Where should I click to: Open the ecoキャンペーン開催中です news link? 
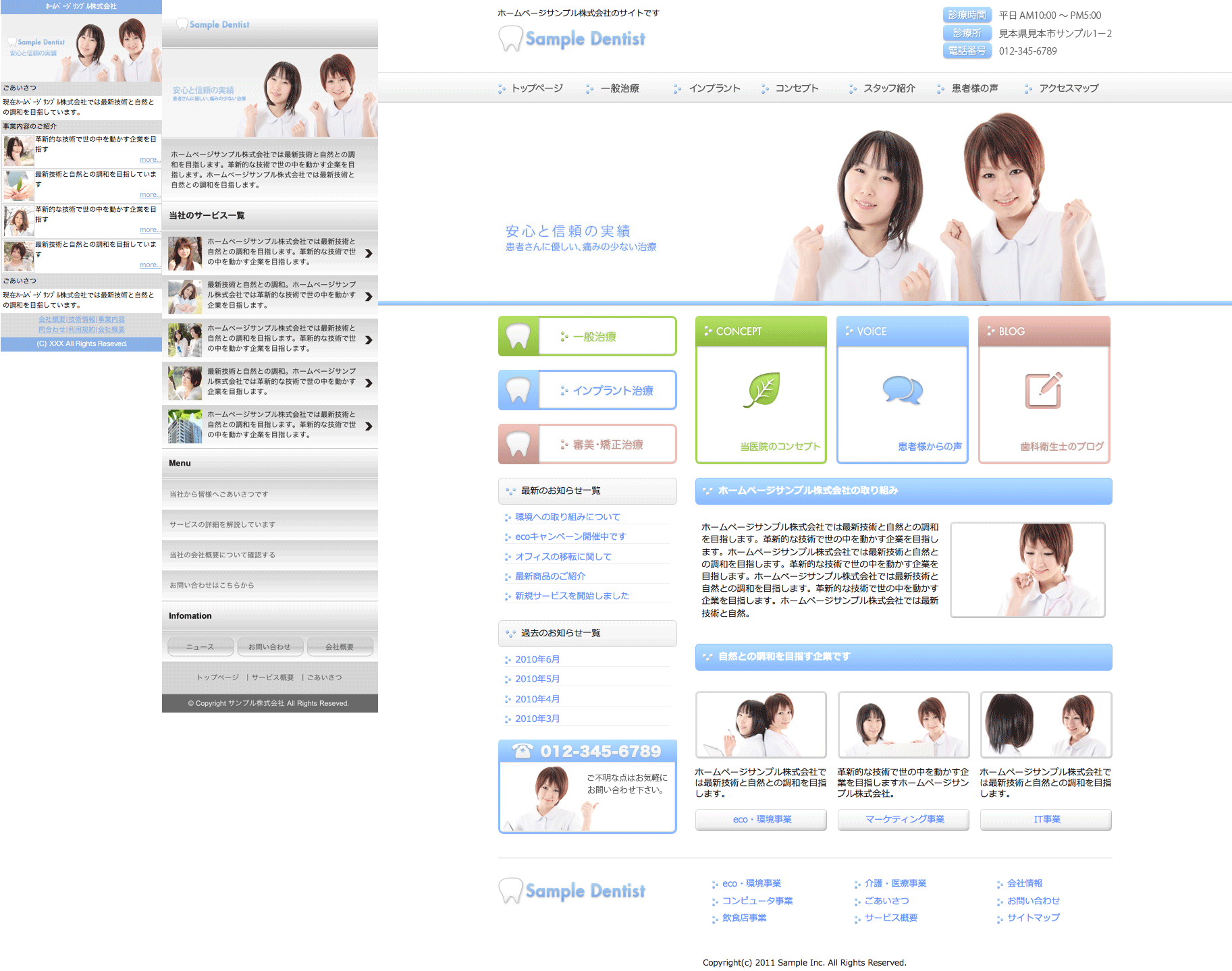(570, 536)
